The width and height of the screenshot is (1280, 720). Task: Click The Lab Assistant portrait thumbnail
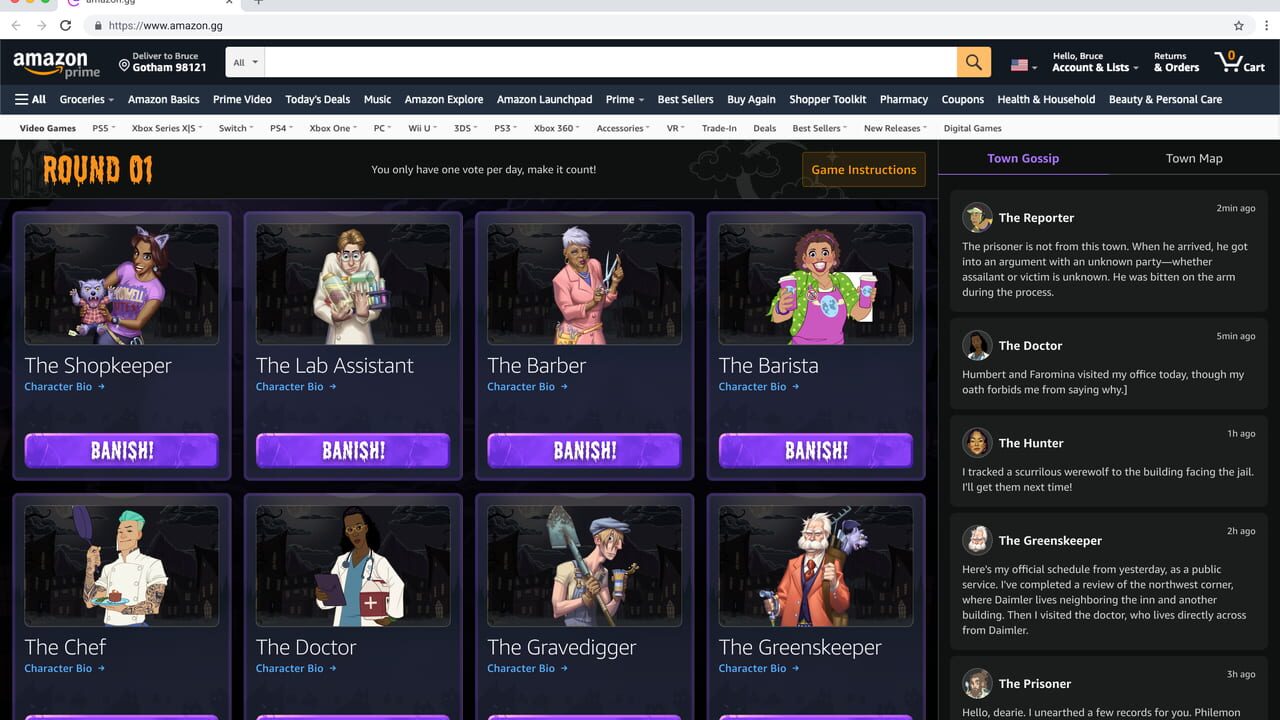[x=353, y=284]
